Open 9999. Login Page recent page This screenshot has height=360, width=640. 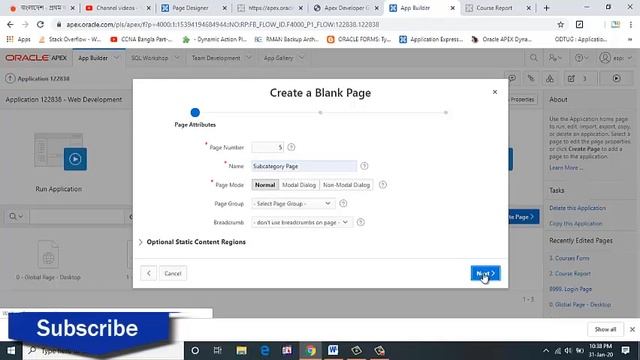tap(571, 289)
